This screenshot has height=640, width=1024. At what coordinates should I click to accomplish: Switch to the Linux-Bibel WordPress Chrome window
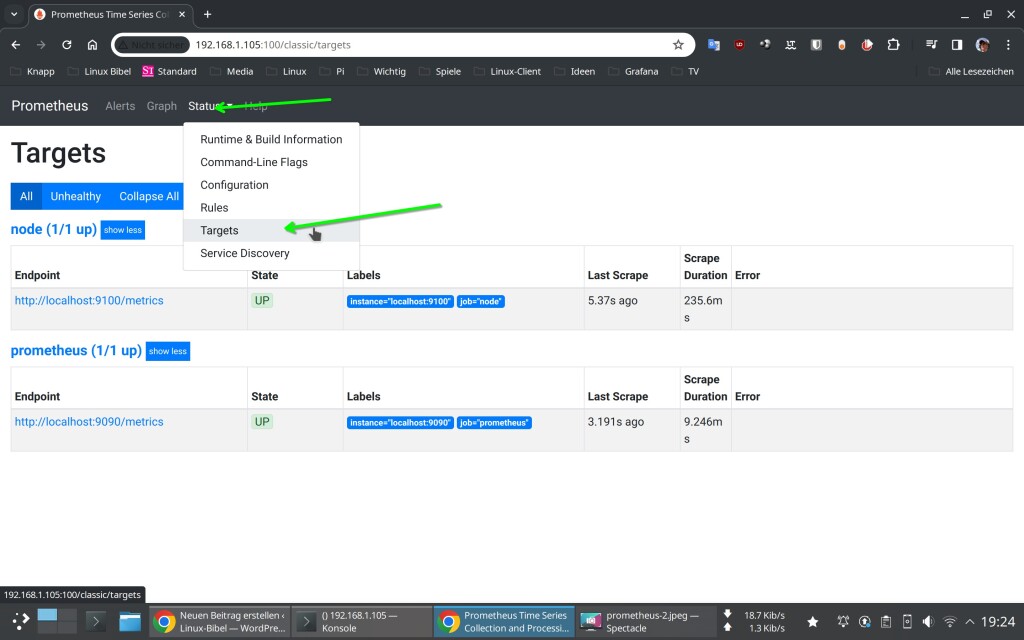(220, 622)
